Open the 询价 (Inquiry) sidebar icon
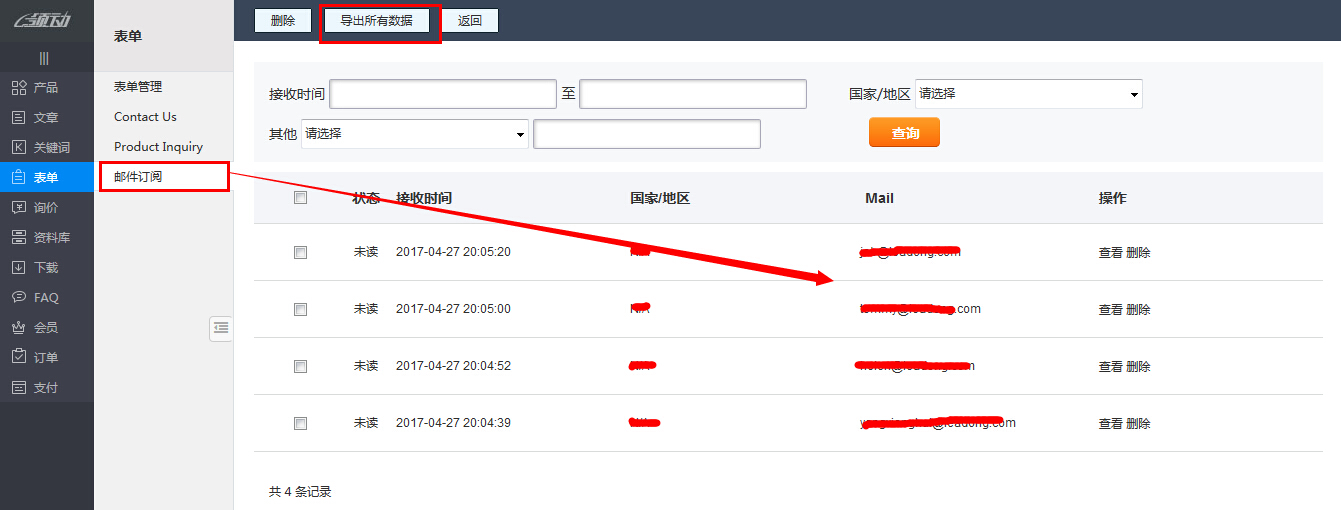 click(x=18, y=208)
